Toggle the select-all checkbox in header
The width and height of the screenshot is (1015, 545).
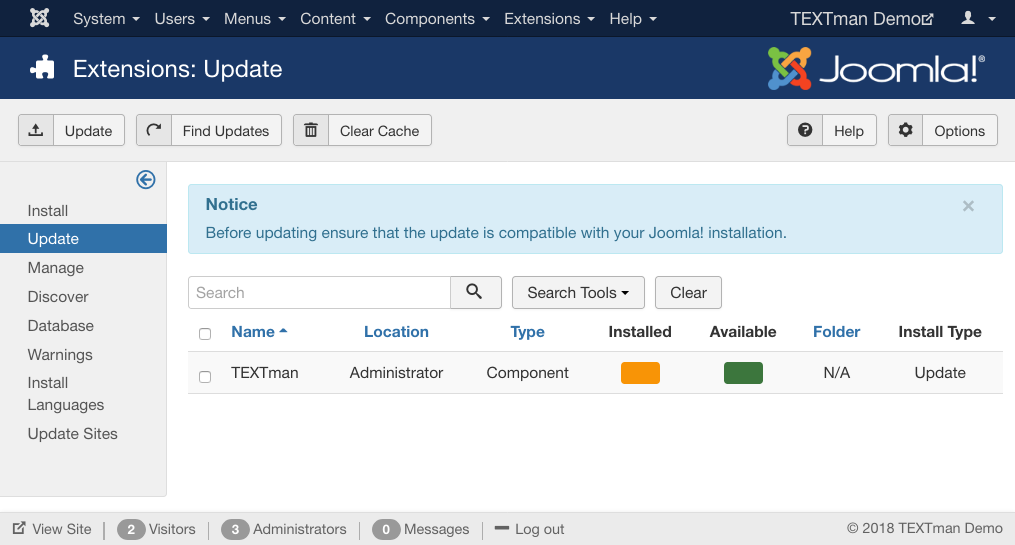[205, 334]
